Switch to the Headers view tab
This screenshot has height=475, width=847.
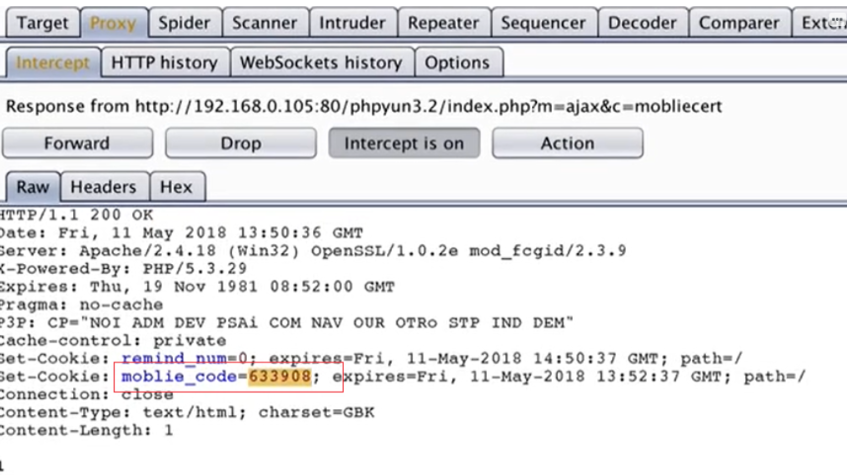click(103, 187)
